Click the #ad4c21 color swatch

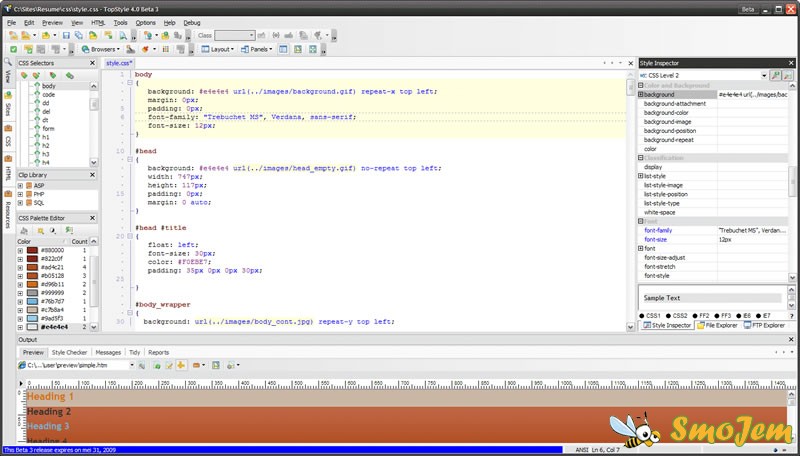click(32, 267)
